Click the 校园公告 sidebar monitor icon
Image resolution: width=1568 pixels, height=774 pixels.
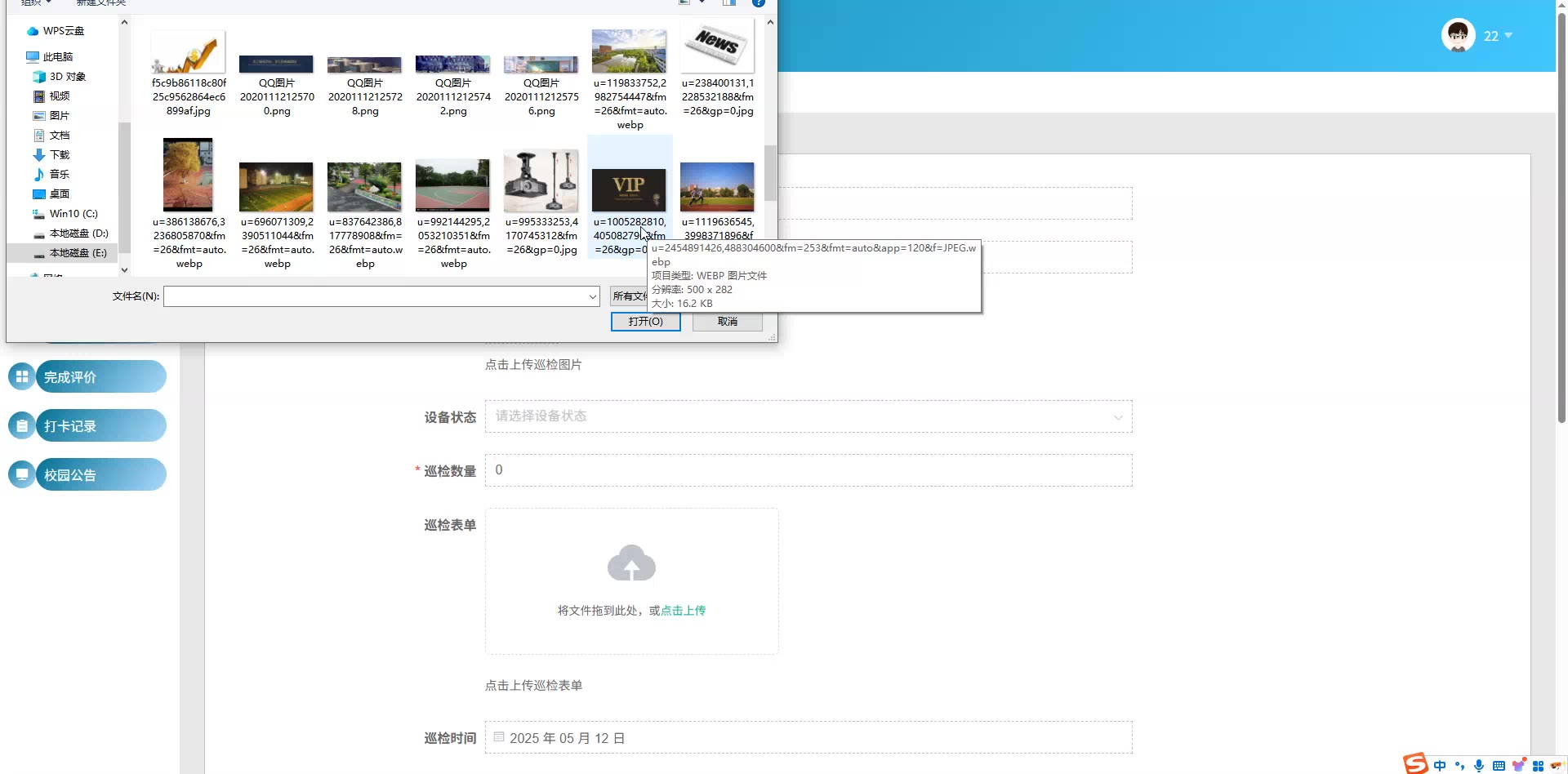22,474
